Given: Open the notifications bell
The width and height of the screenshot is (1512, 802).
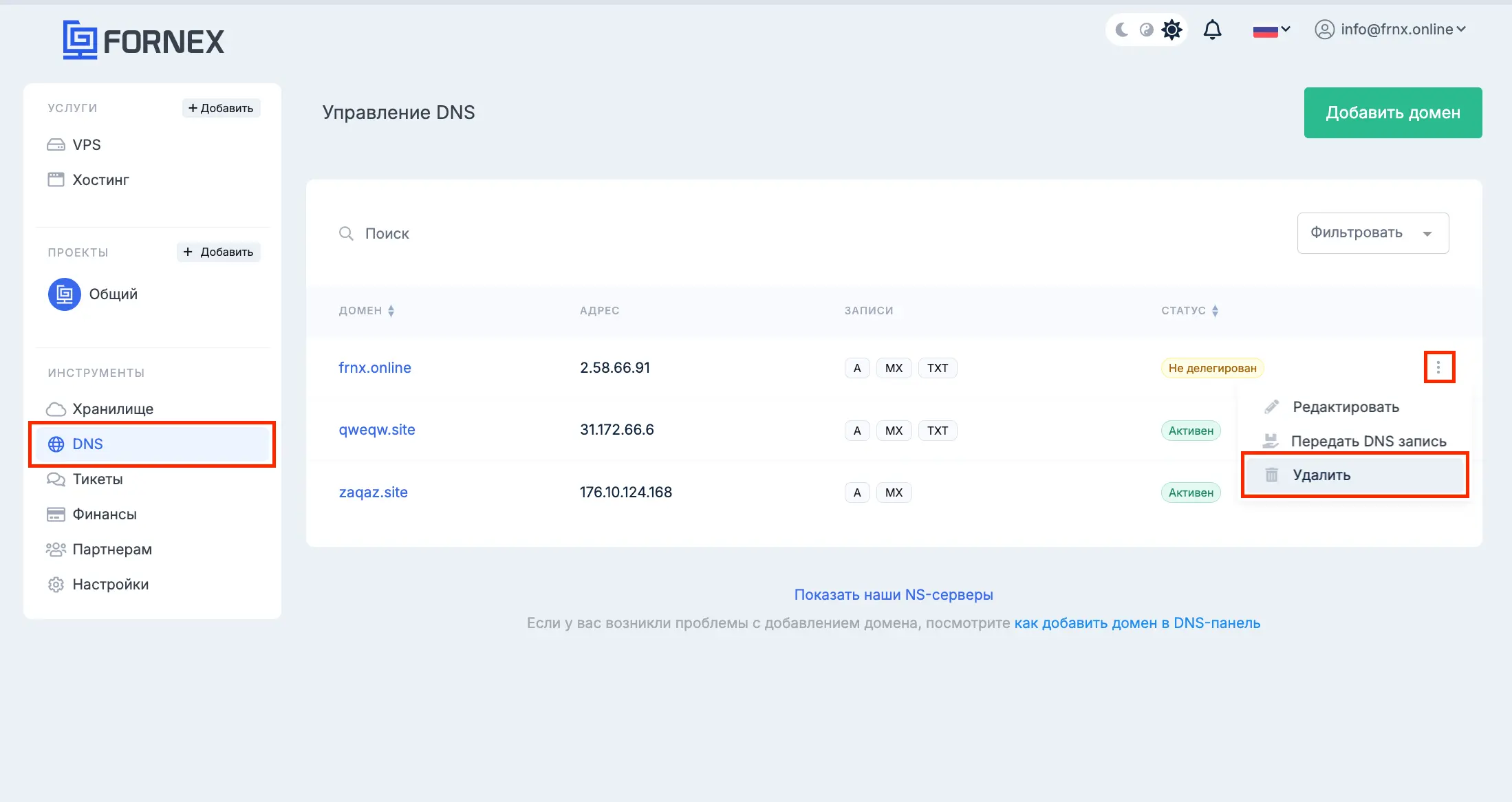Looking at the screenshot, I should (1212, 30).
